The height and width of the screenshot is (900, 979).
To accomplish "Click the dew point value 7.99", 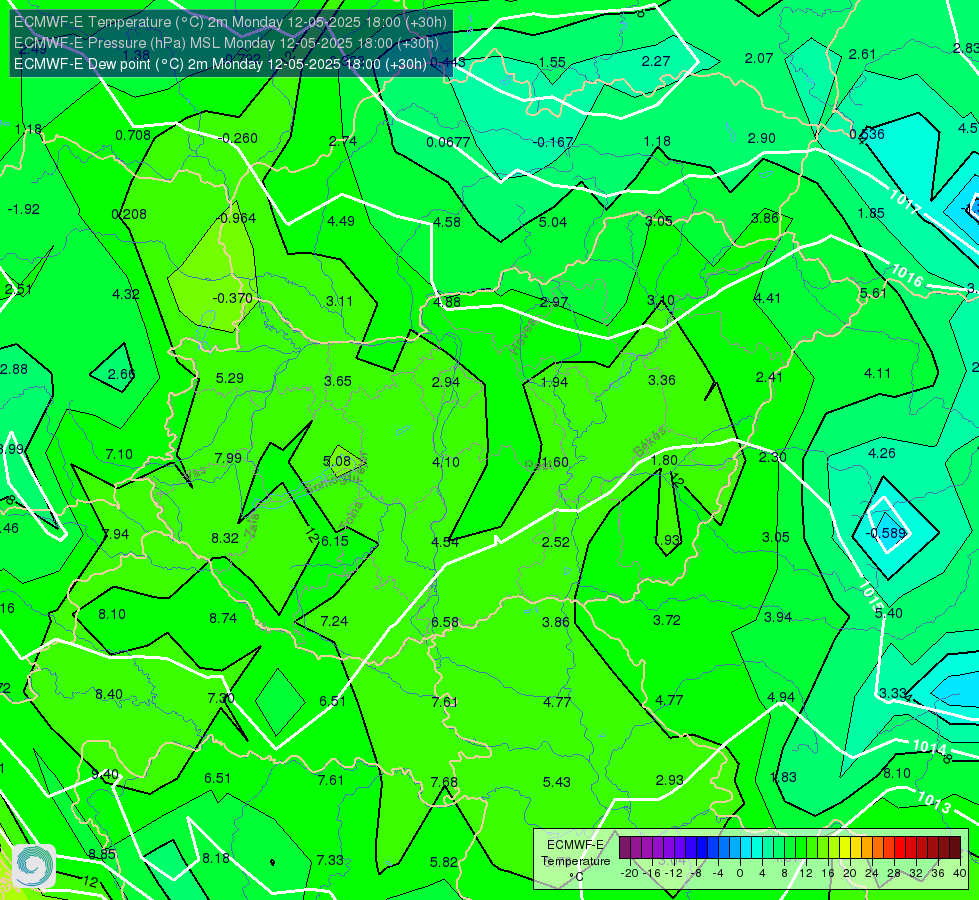I will pyautogui.click(x=228, y=458).
